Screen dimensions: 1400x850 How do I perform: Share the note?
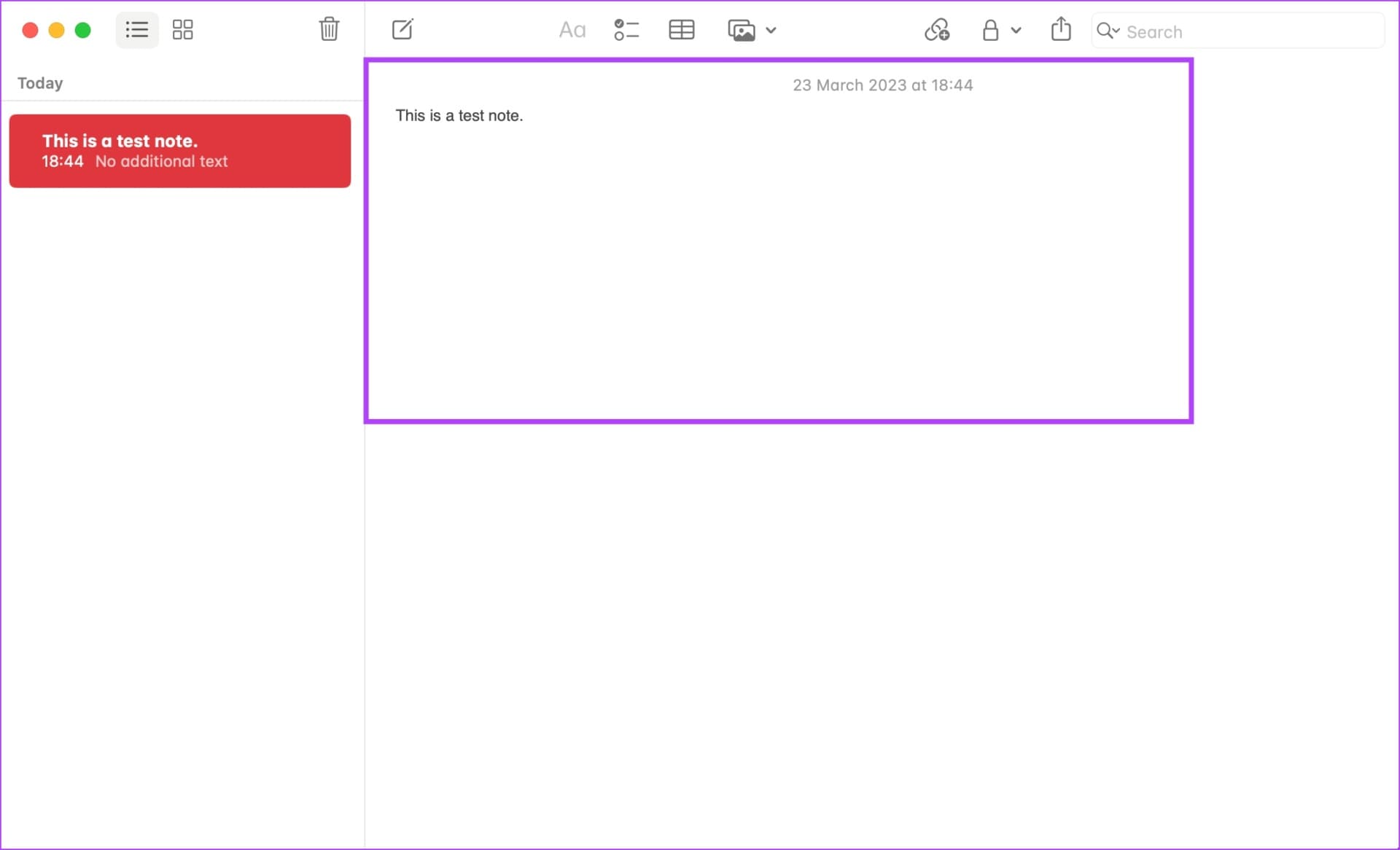1061,29
